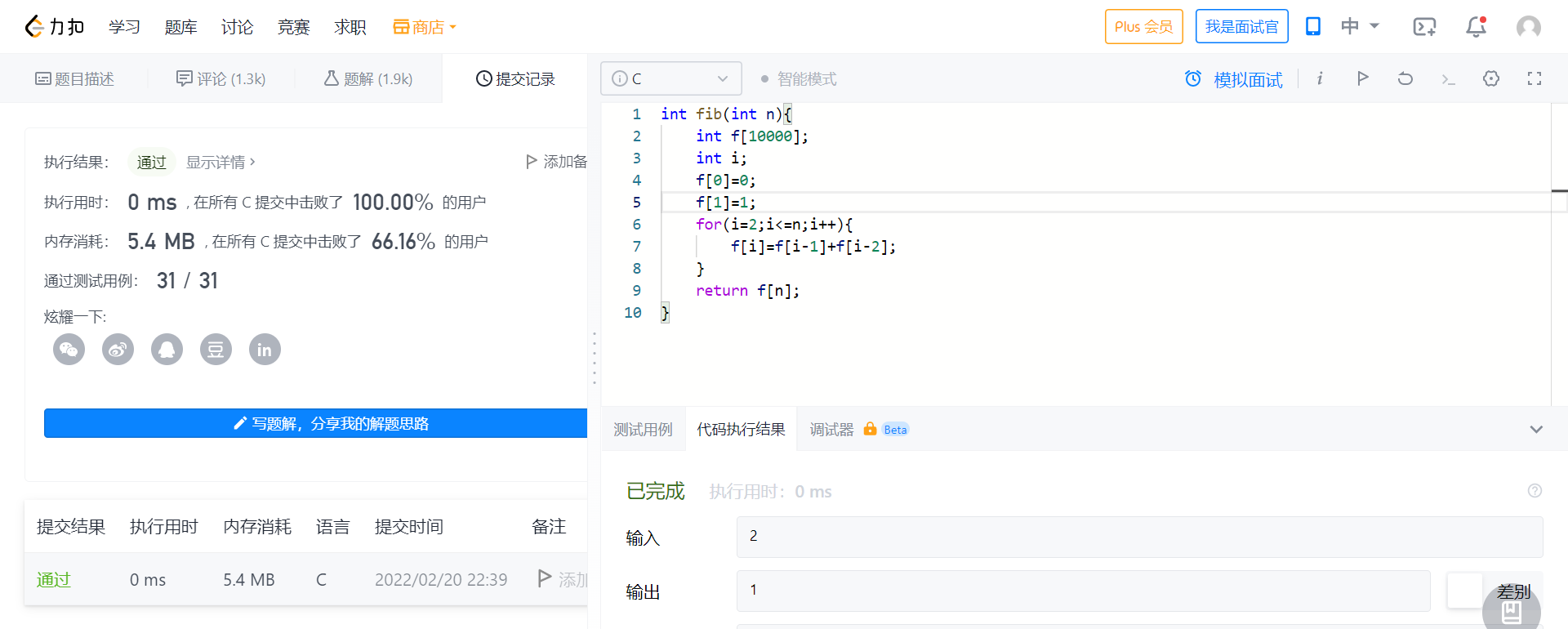Screen dimensions: 1568x629
Task: Share result to WeChat
Action: 69,350
